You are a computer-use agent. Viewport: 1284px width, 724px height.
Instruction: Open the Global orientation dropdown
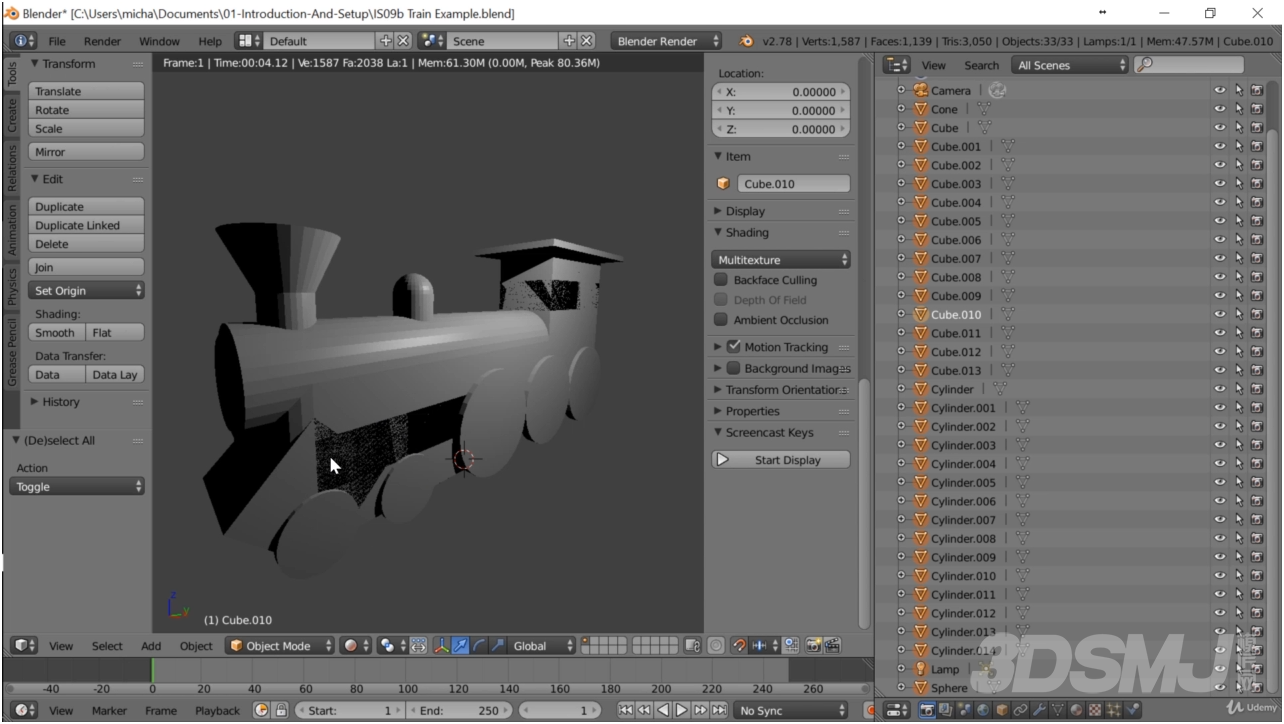coord(543,646)
